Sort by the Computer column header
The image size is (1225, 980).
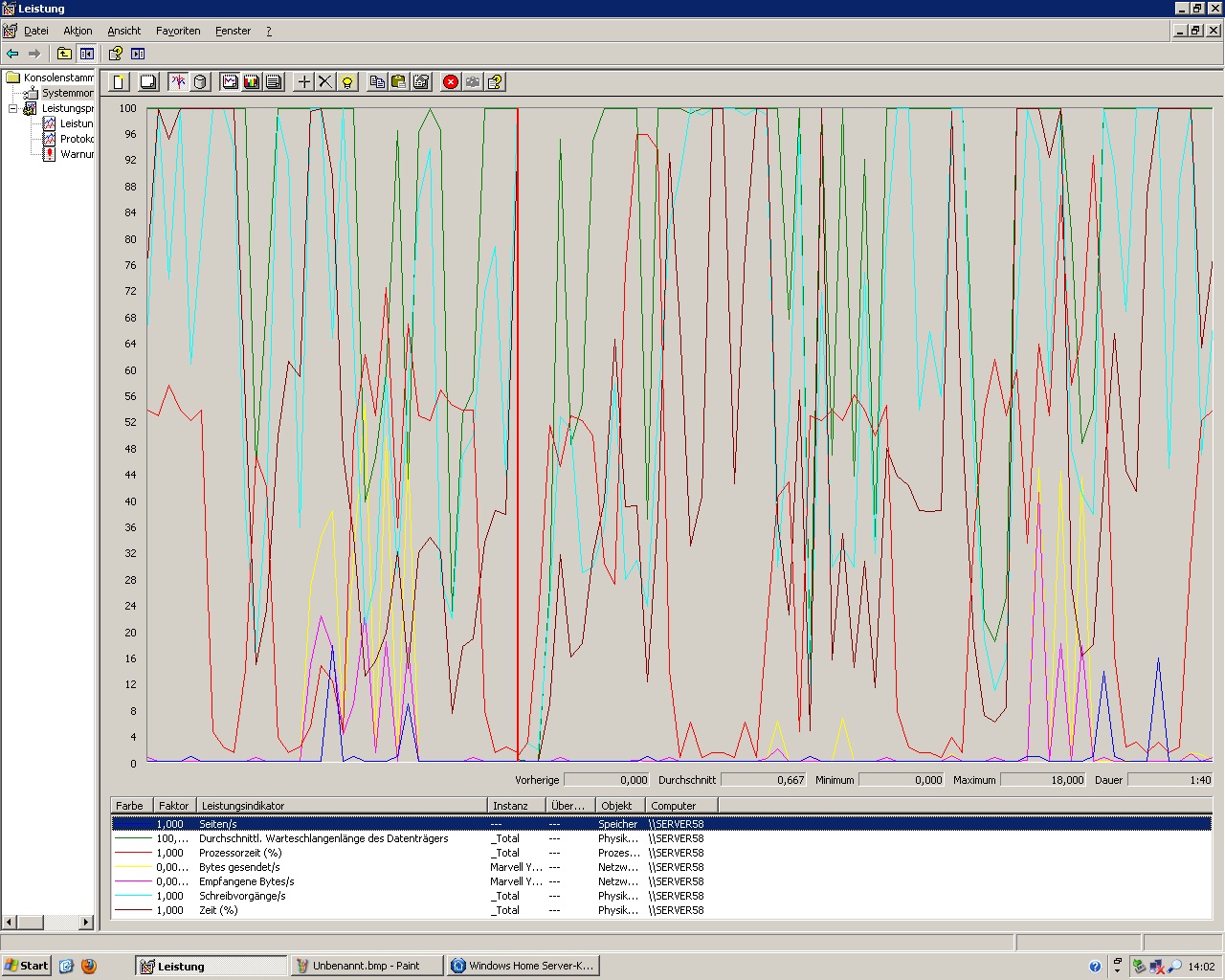(681, 806)
